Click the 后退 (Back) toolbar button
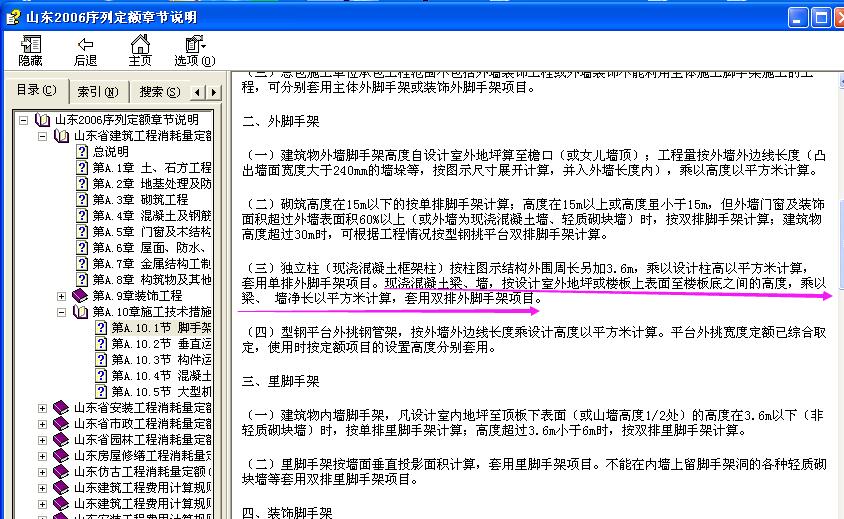The image size is (844, 519). (85, 51)
